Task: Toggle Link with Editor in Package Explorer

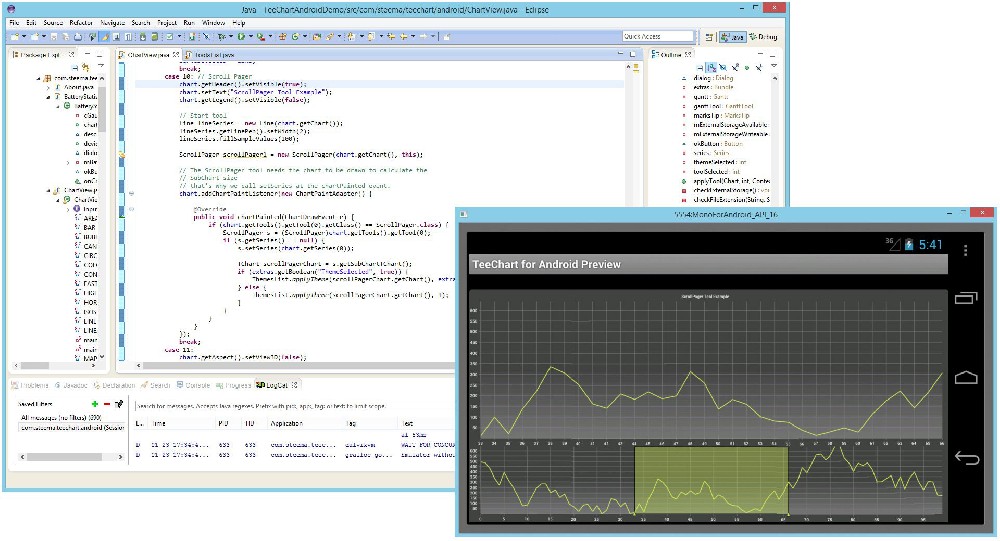Action: [86, 67]
